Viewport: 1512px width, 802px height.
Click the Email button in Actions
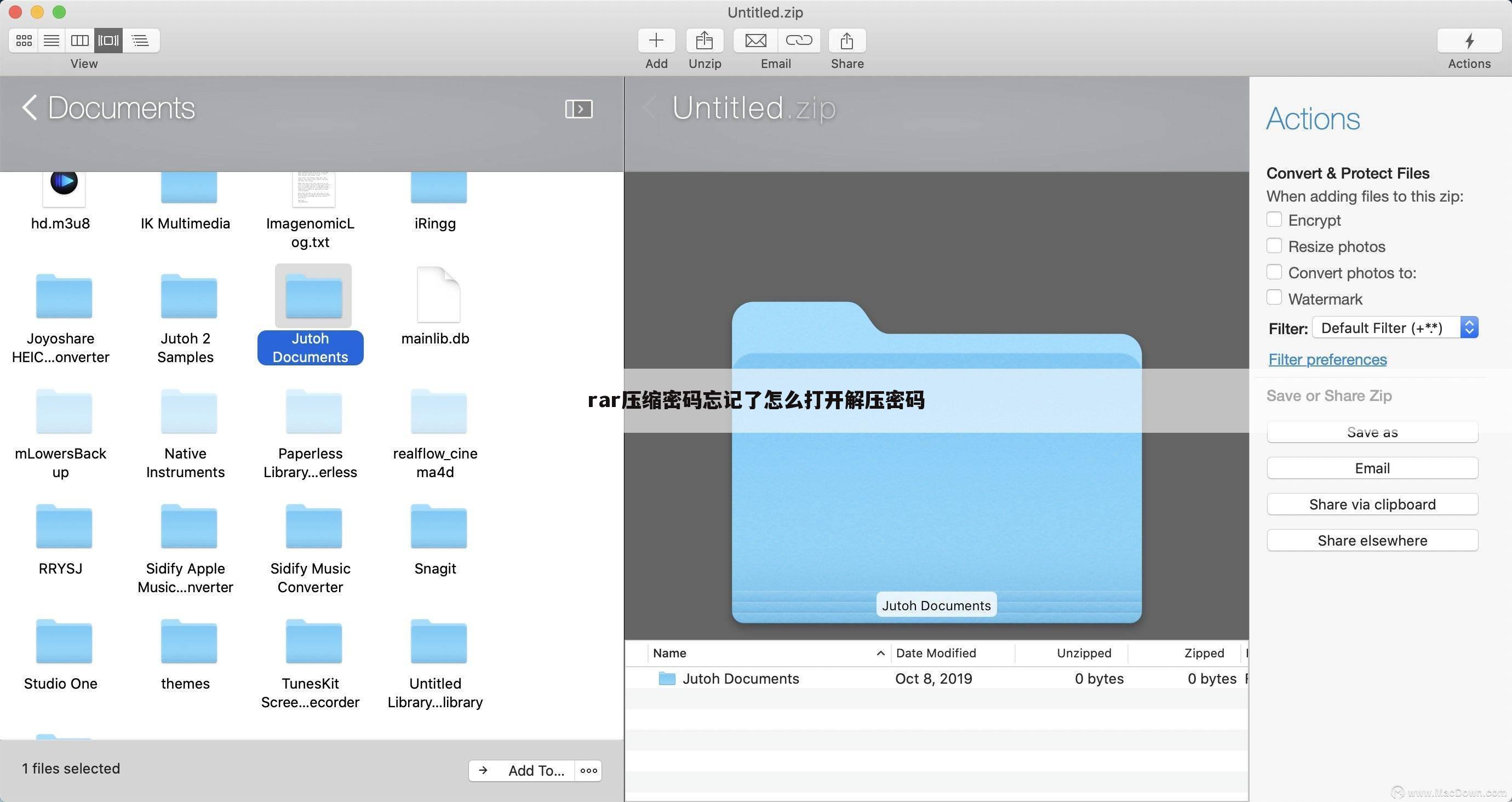click(1372, 468)
